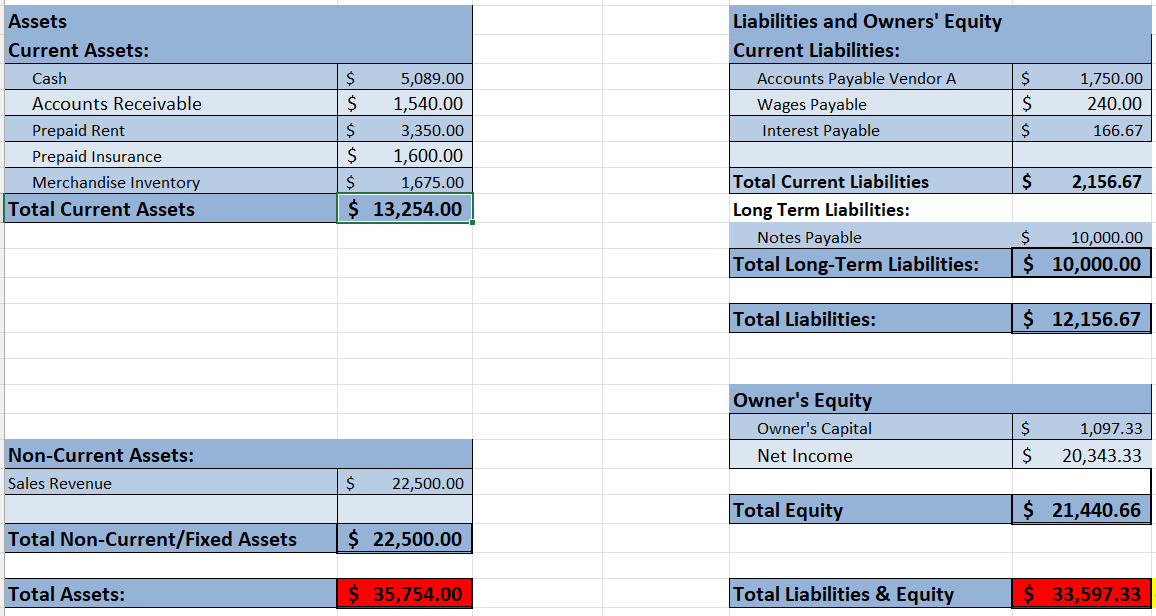Select the Accounts Receivable label cell

tap(171, 103)
